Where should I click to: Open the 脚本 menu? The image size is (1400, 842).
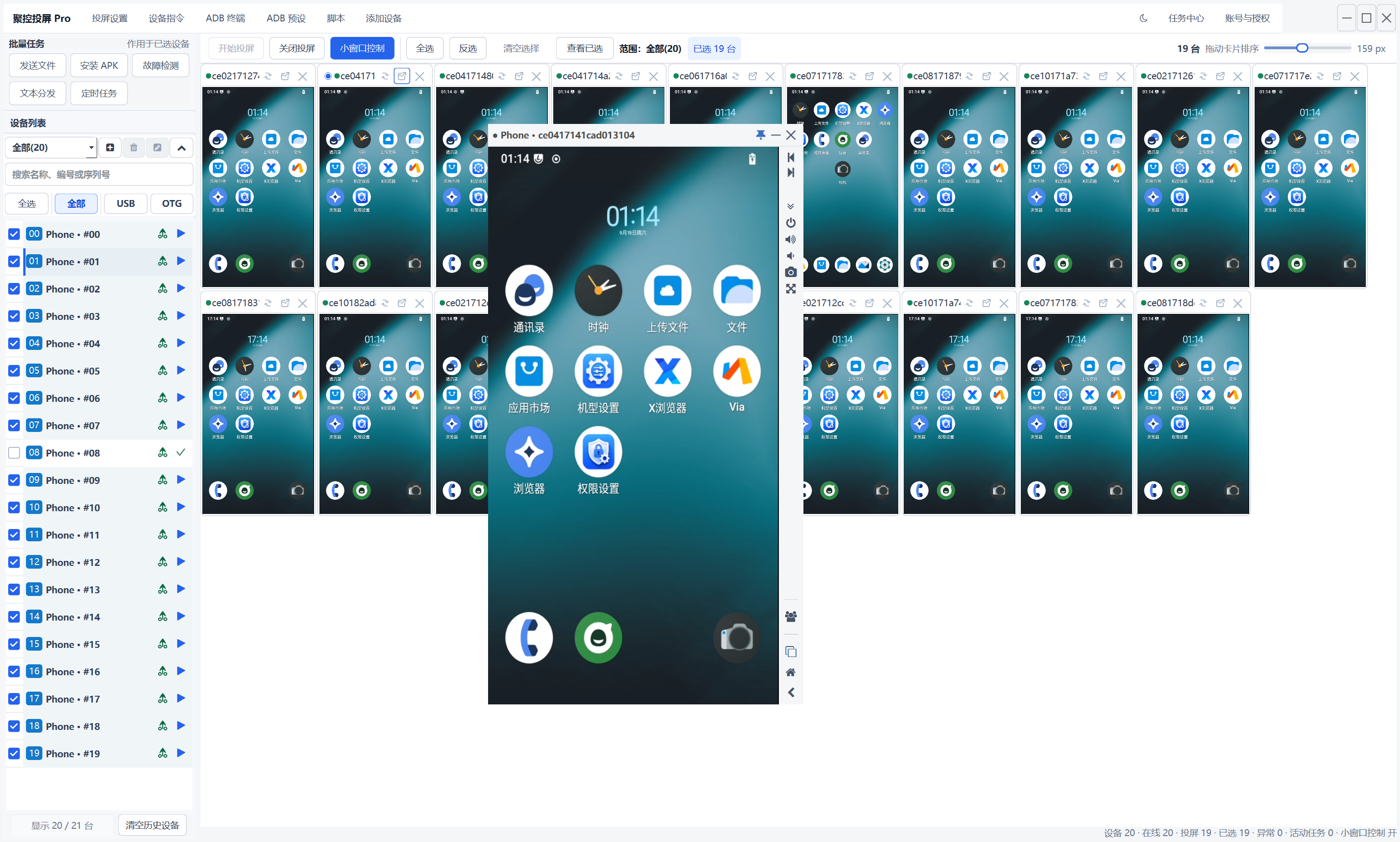coord(335,18)
